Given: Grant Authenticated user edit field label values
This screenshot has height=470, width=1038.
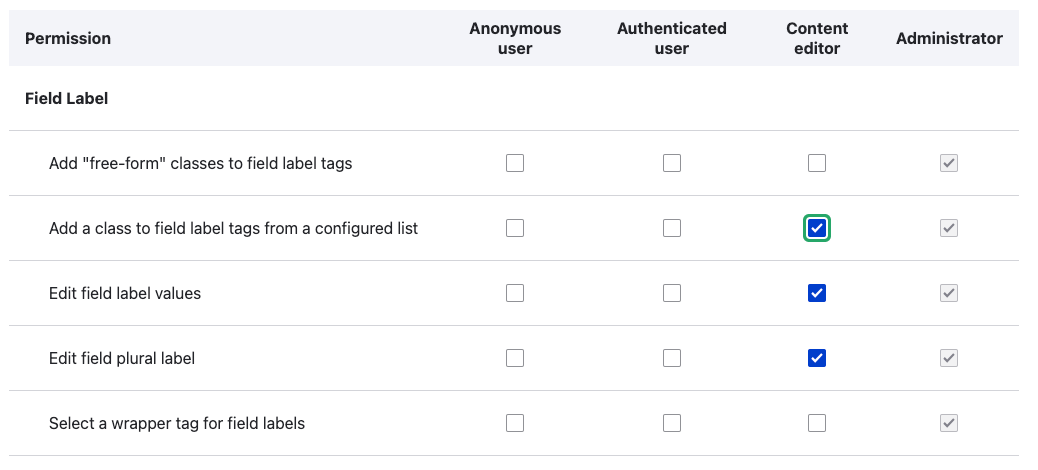Looking at the screenshot, I should coord(671,293).
